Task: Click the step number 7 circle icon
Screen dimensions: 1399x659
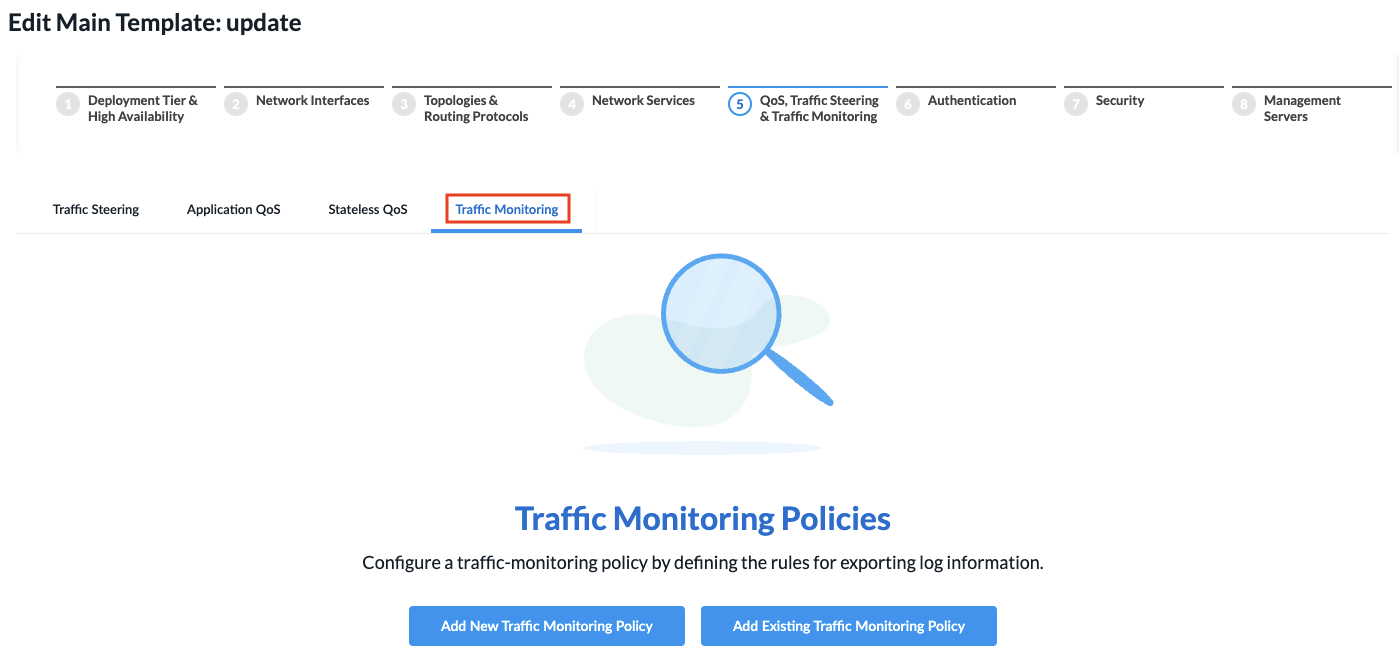Action: coord(1076,104)
